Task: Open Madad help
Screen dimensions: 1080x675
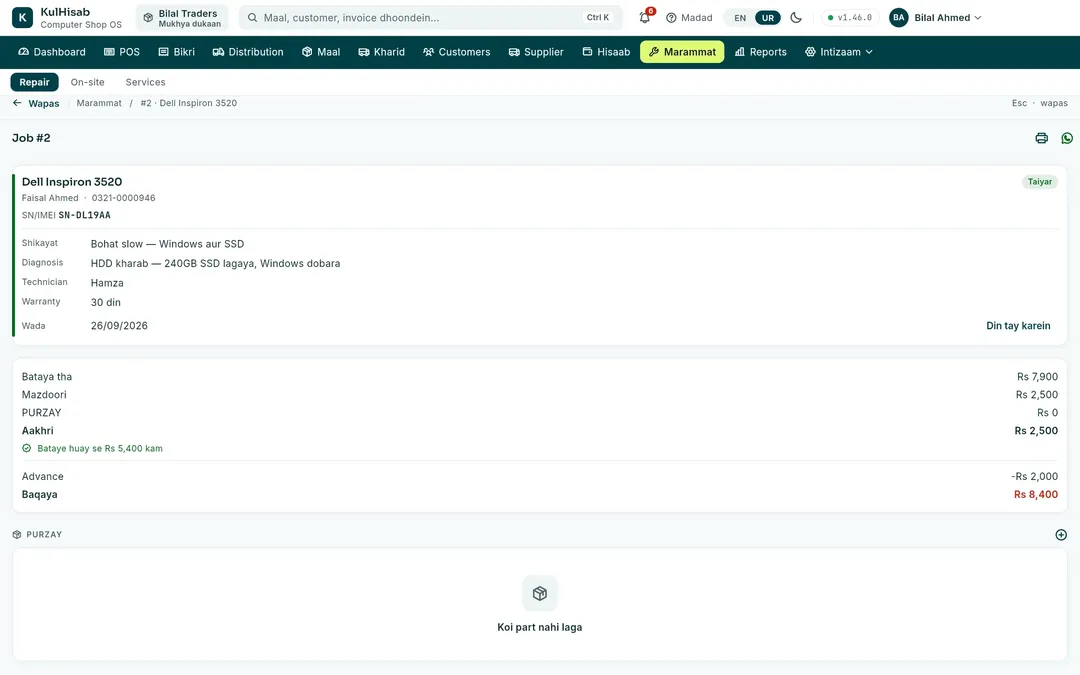Action: click(689, 18)
